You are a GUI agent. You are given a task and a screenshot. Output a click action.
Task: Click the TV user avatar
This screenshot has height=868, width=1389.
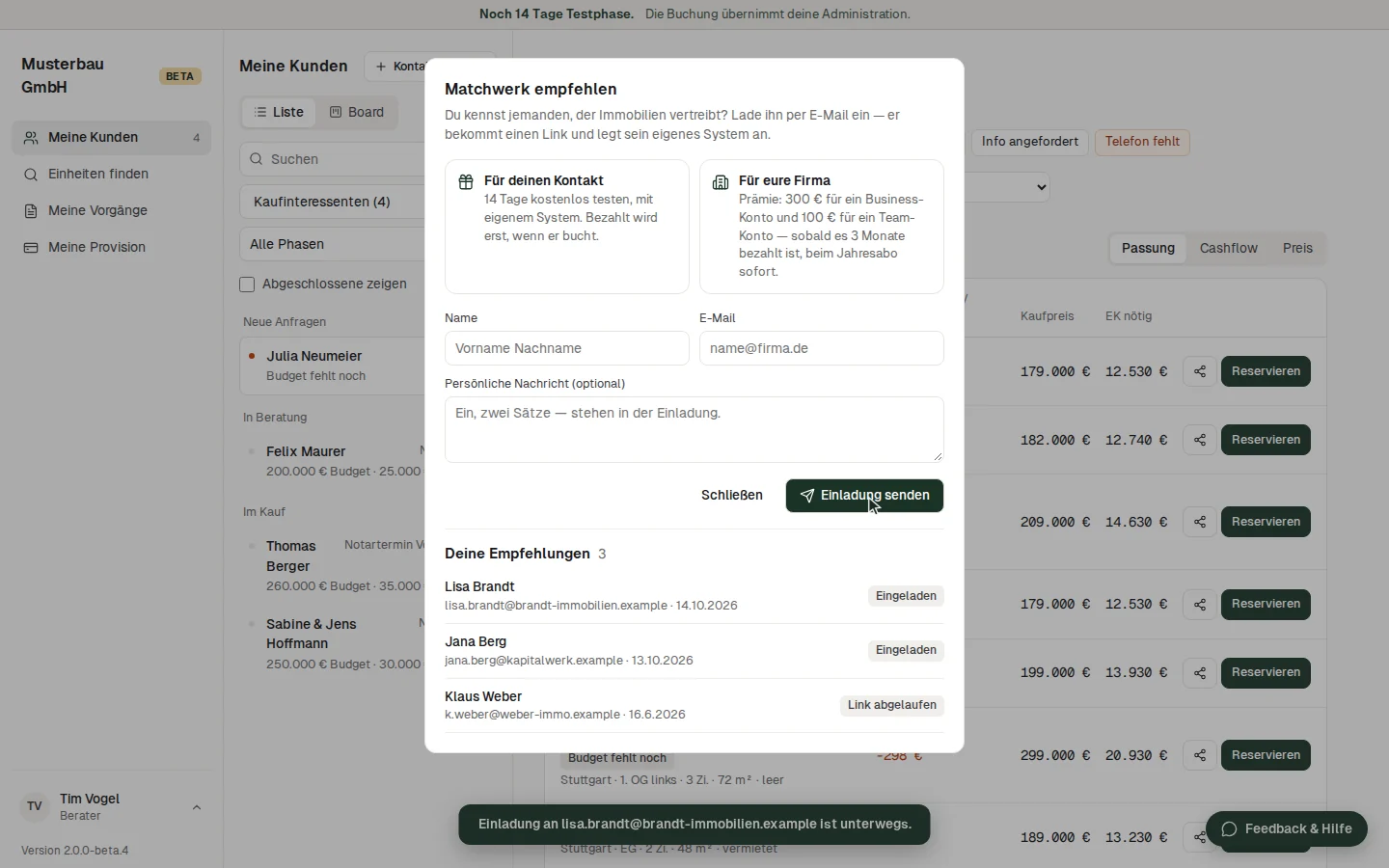35,806
